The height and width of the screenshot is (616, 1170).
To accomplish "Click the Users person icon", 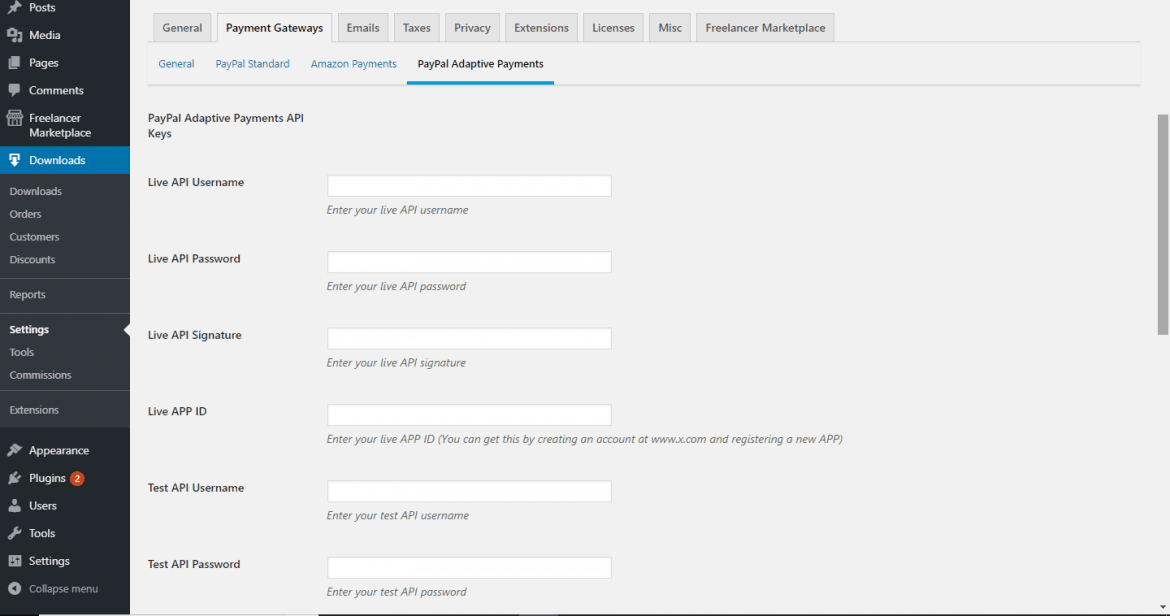I will click(x=15, y=506).
